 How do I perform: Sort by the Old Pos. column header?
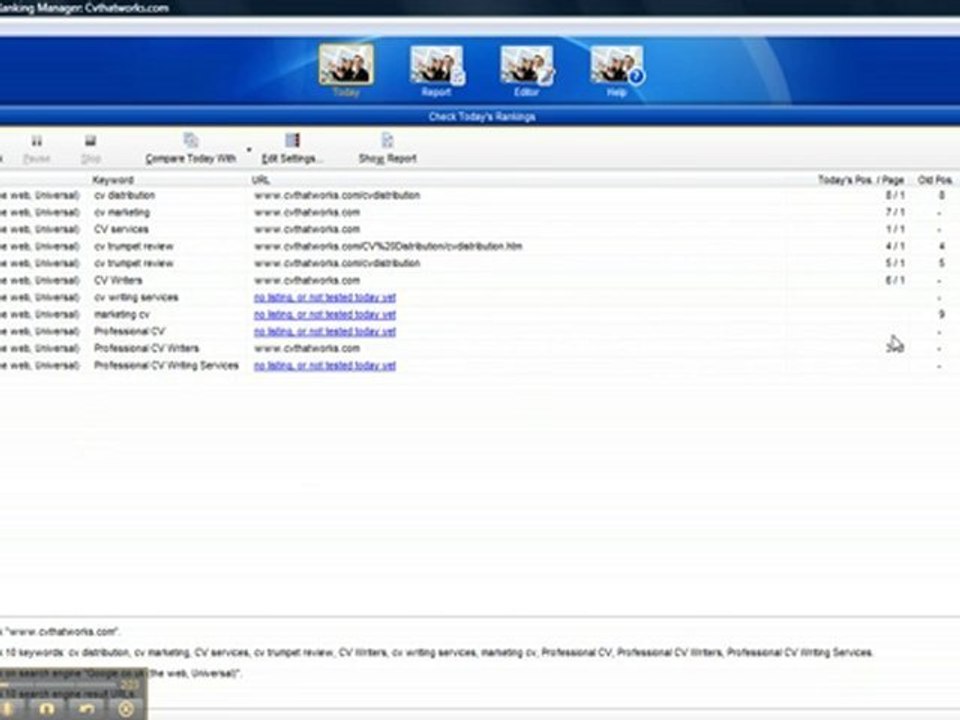[x=935, y=180]
